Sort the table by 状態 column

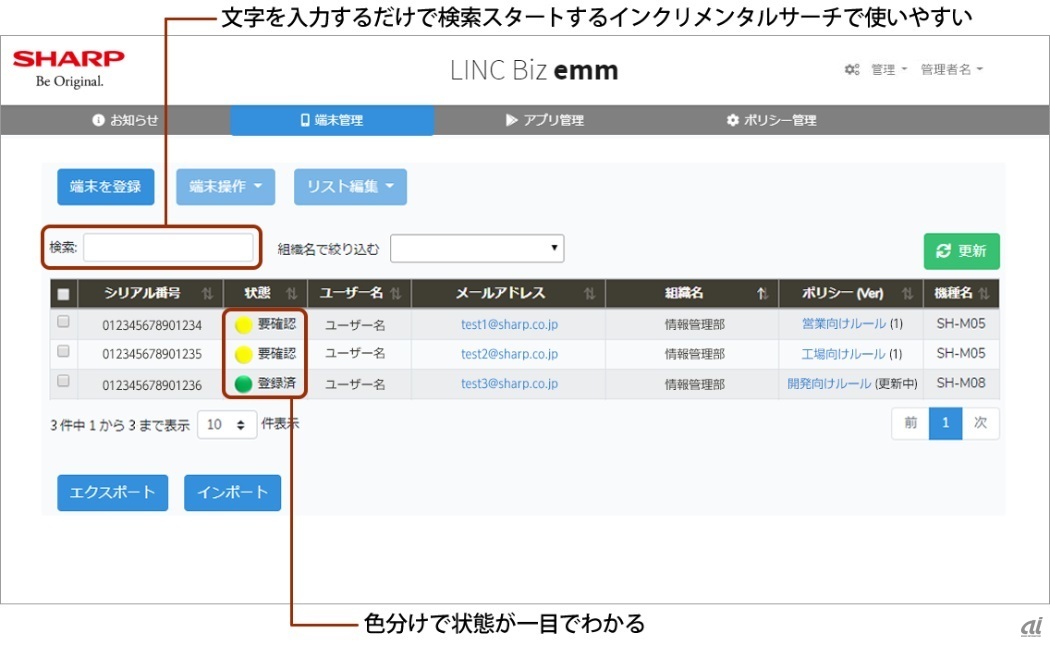click(x=266, y=293)
